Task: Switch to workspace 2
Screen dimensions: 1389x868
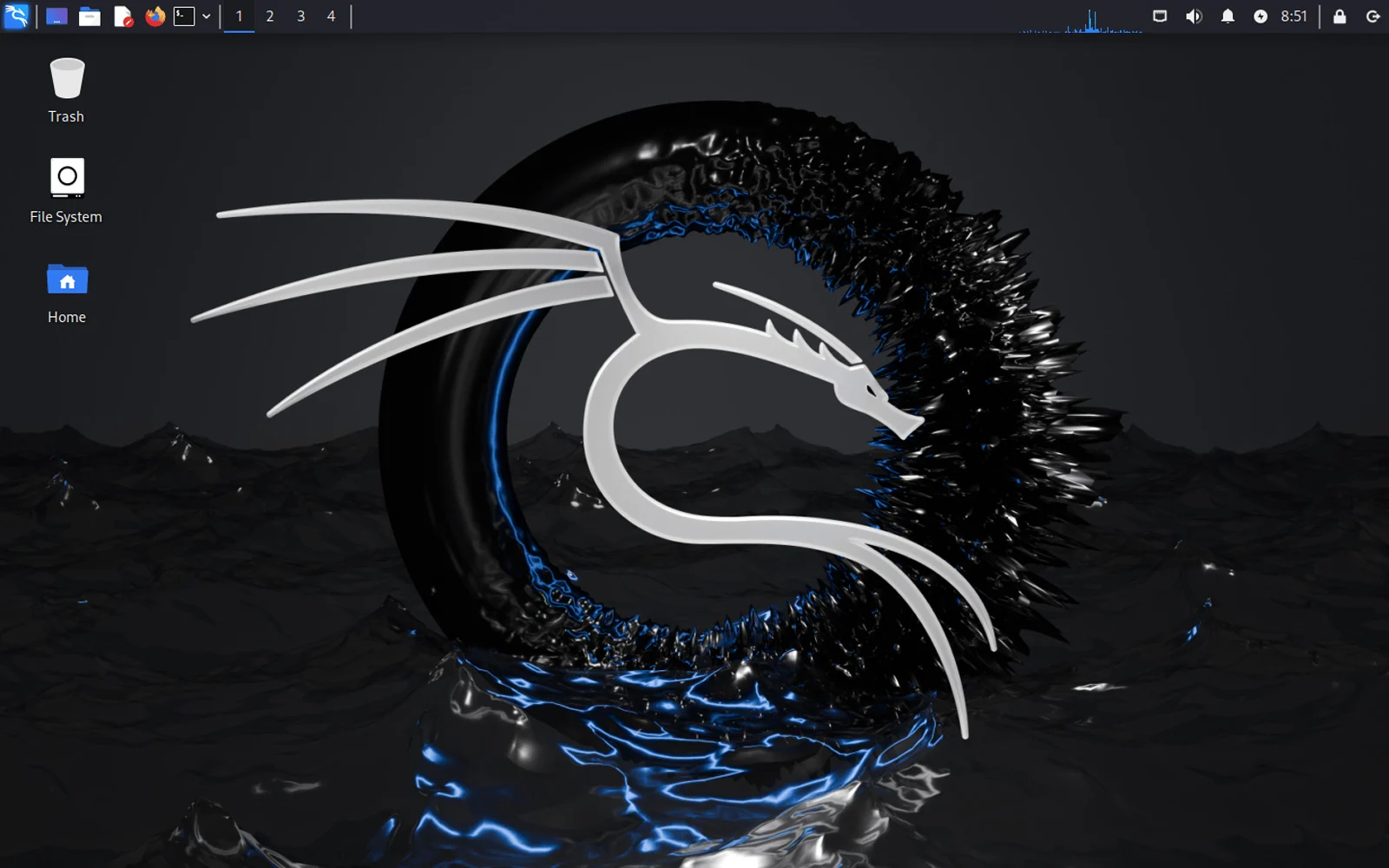Action: point(269,16)
